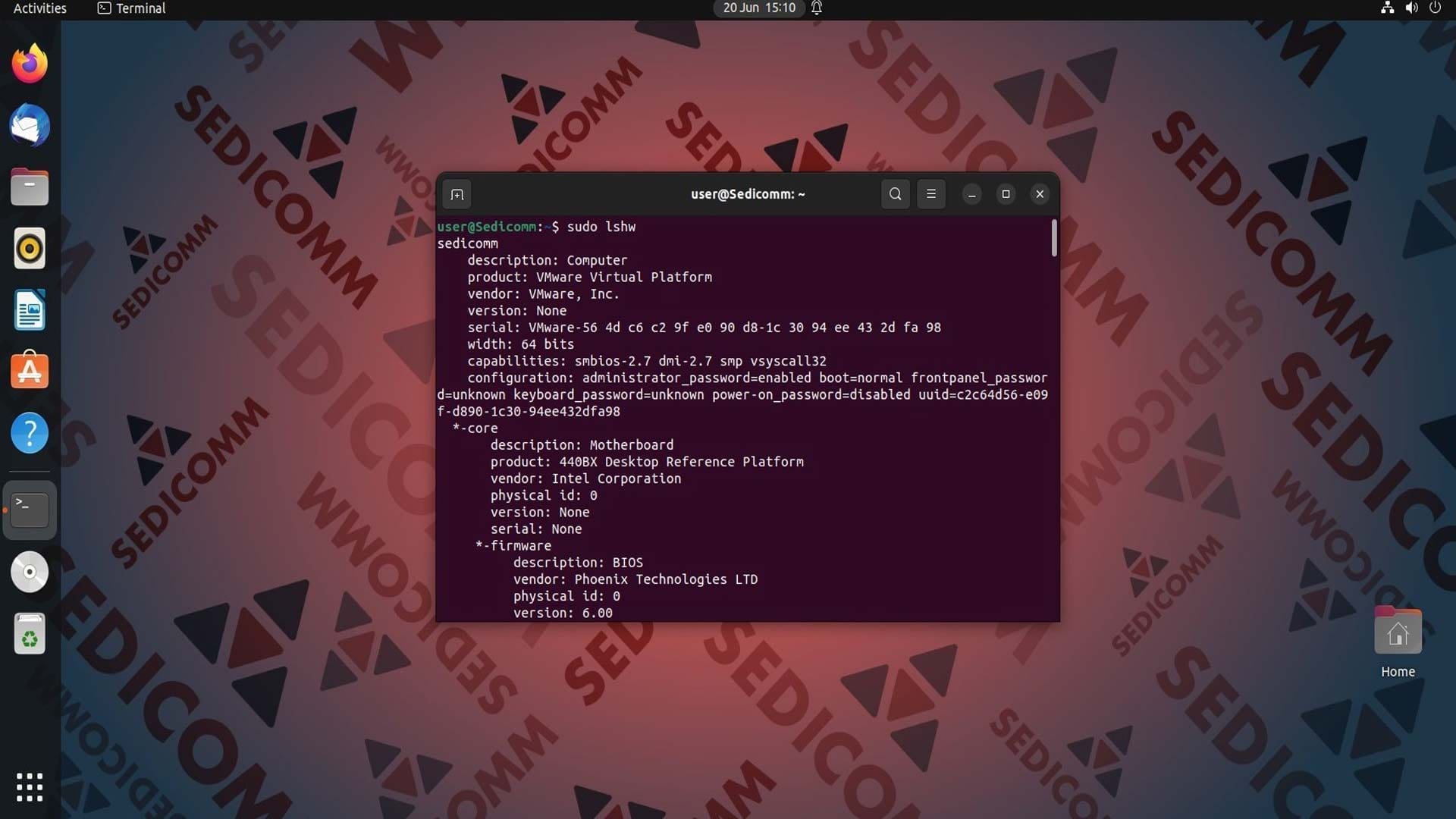Click the 'description: Computer' line
Viewport: 1456px width, 819px height.
(547, 260)
